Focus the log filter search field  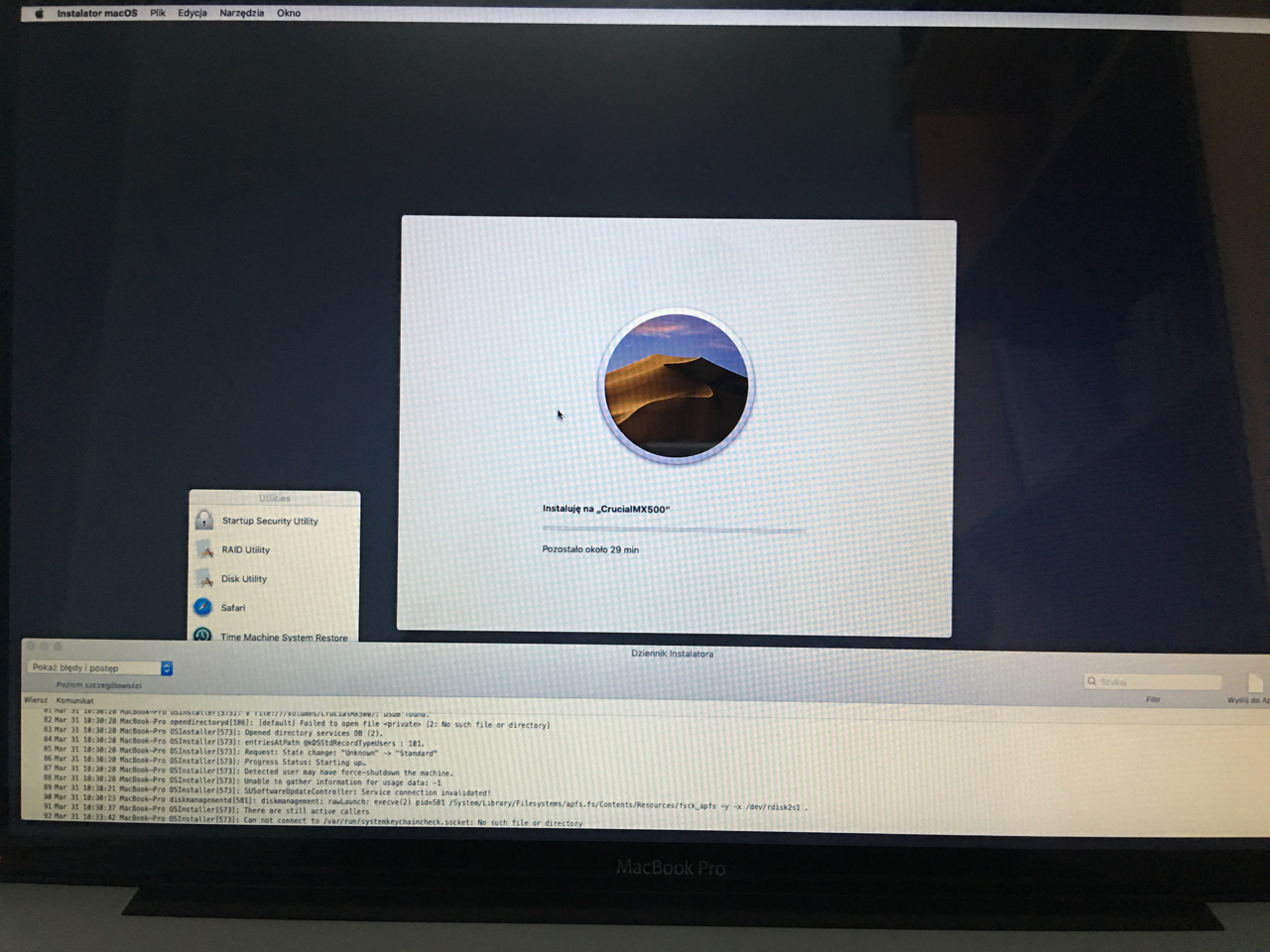click(1152, 681)
